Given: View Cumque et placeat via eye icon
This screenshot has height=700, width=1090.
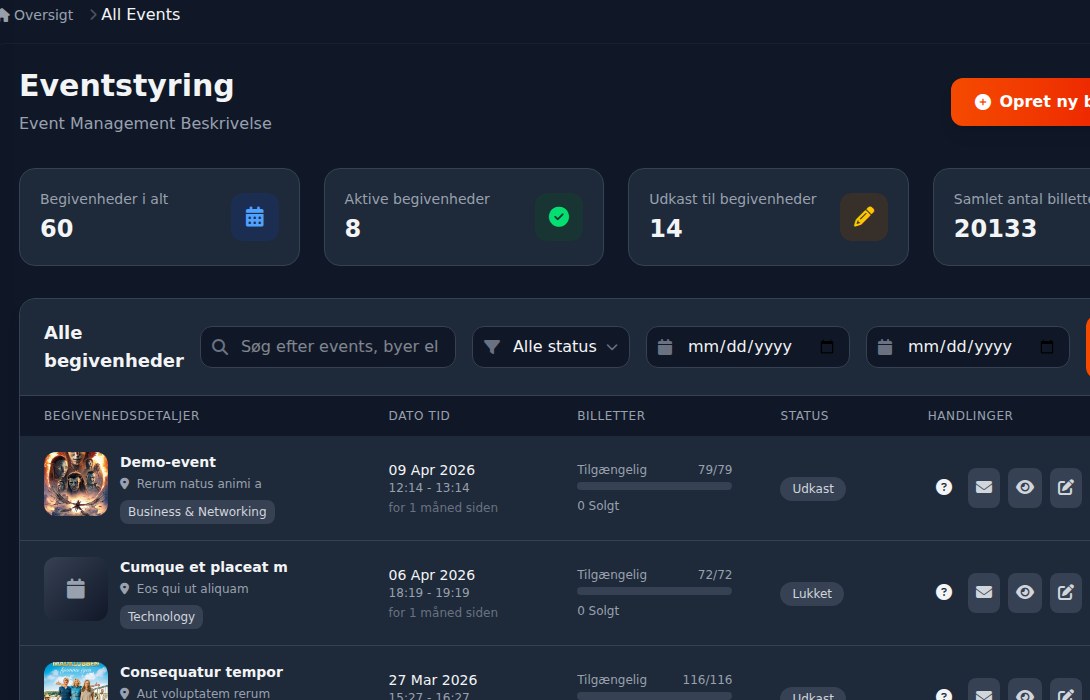Looking at the screenshot, I should pyautogui.click(x=1025, y=593).
